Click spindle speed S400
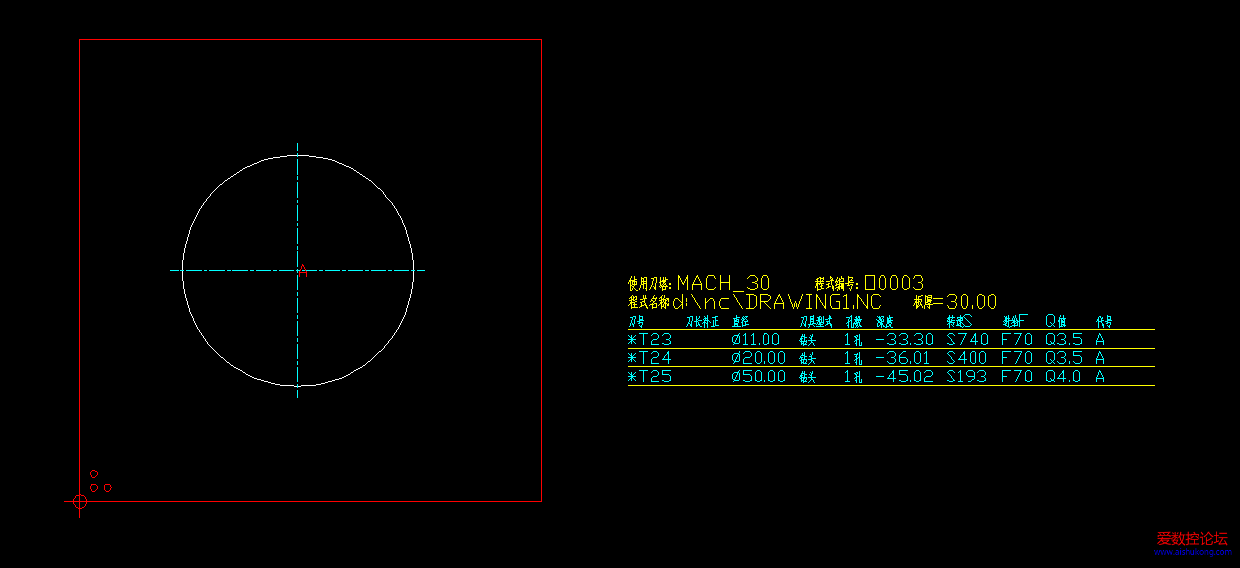The width and height of the screenshot is (1240, 568). coord(967,358)
